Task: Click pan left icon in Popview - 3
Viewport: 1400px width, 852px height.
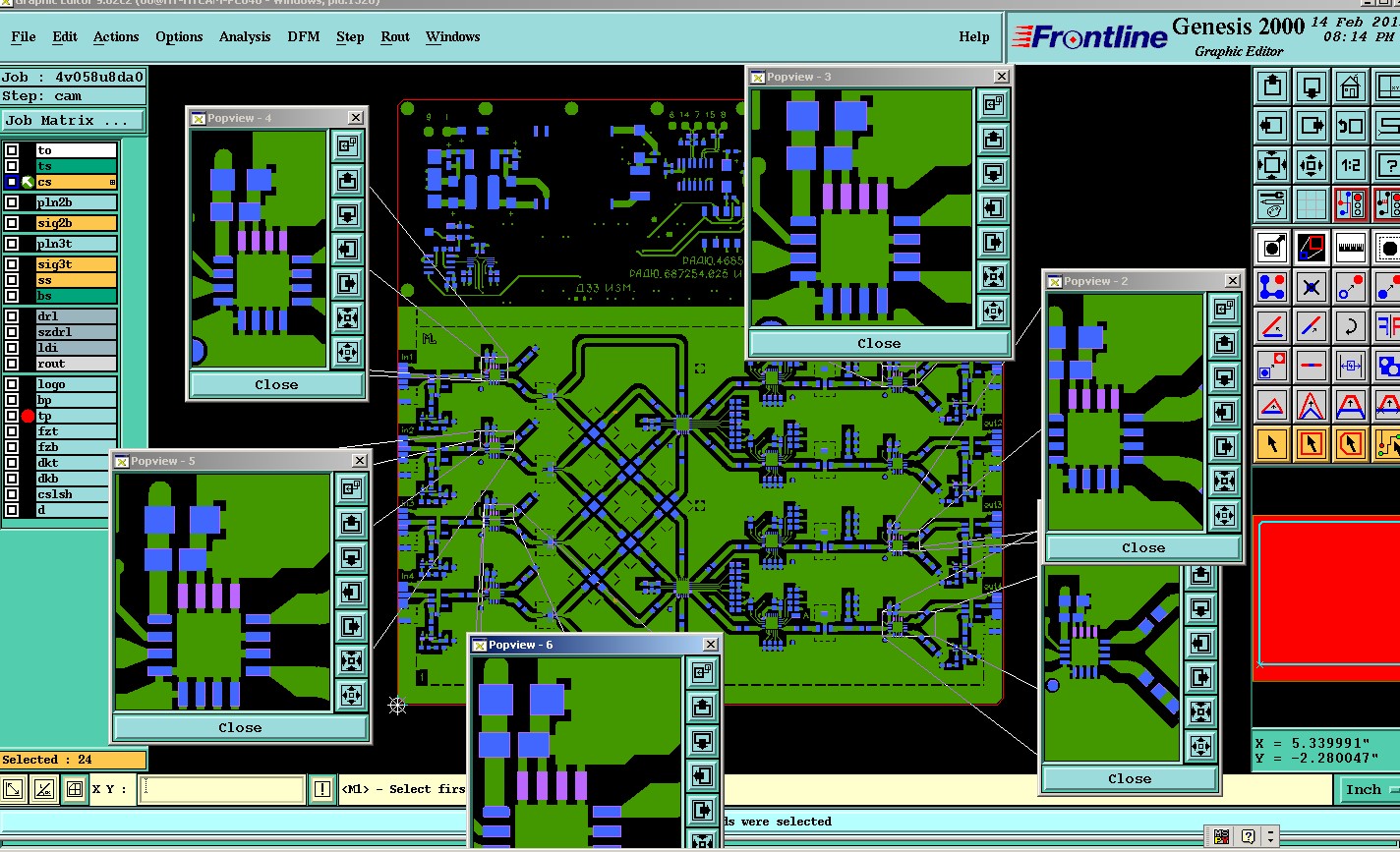Action: [x=993, y=207]
